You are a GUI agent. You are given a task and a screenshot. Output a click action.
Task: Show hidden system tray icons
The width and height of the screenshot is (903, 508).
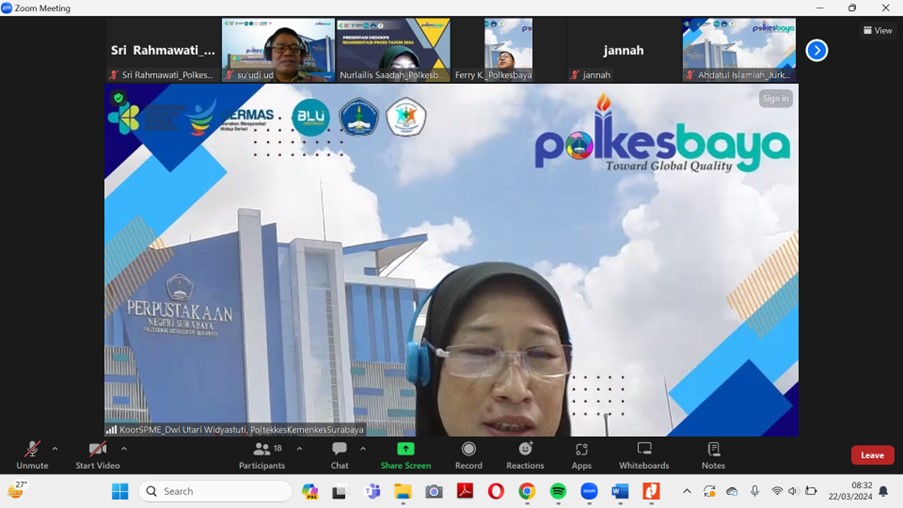686,491
